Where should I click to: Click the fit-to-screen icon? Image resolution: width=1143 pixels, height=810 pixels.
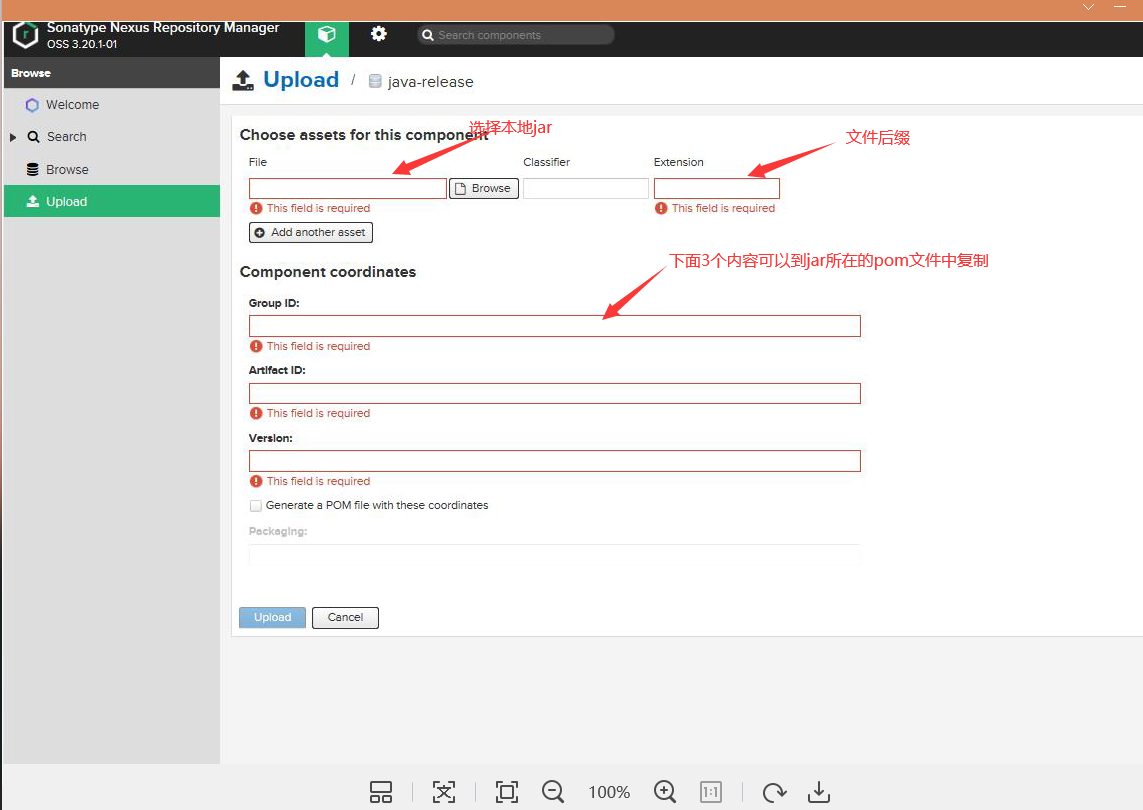coord(507,792)
